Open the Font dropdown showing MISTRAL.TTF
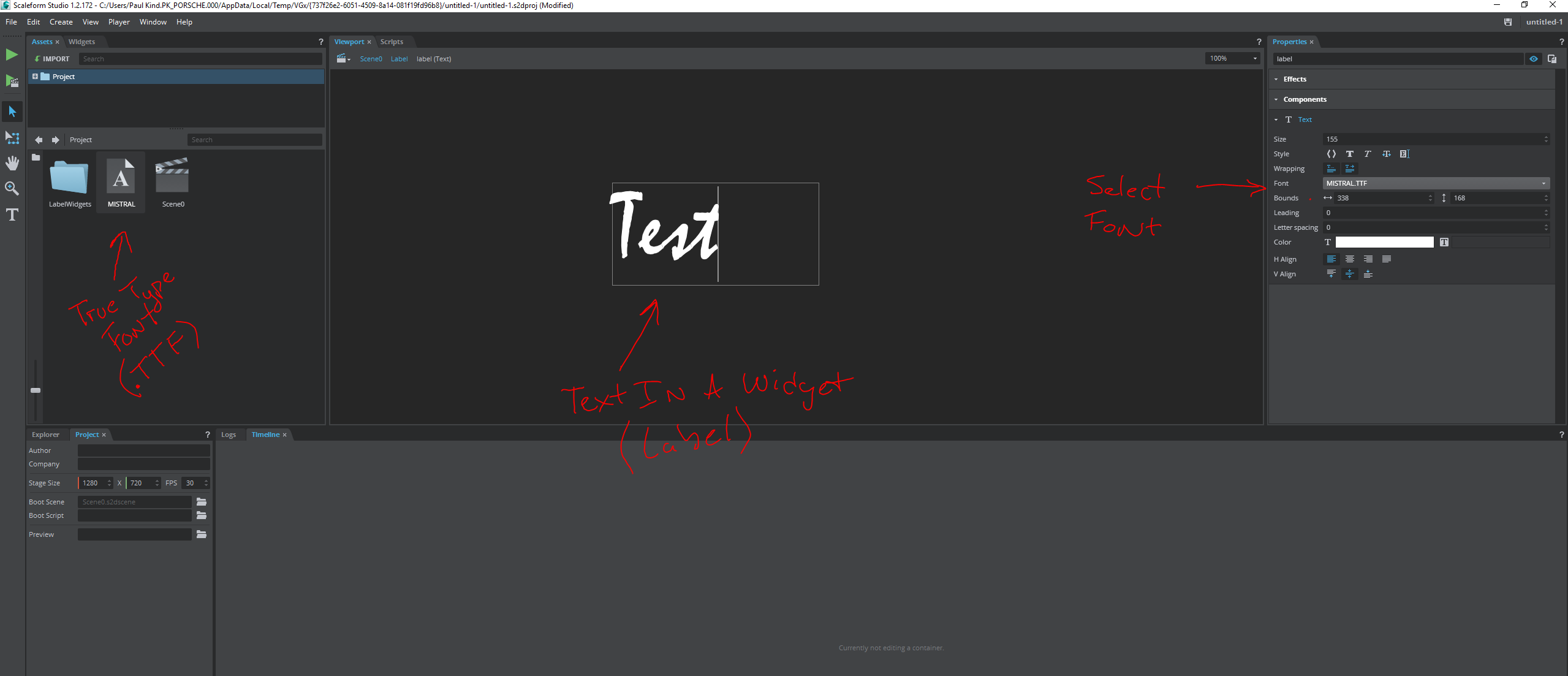This screenshot has width=1568, height=676. (1436, 183)
